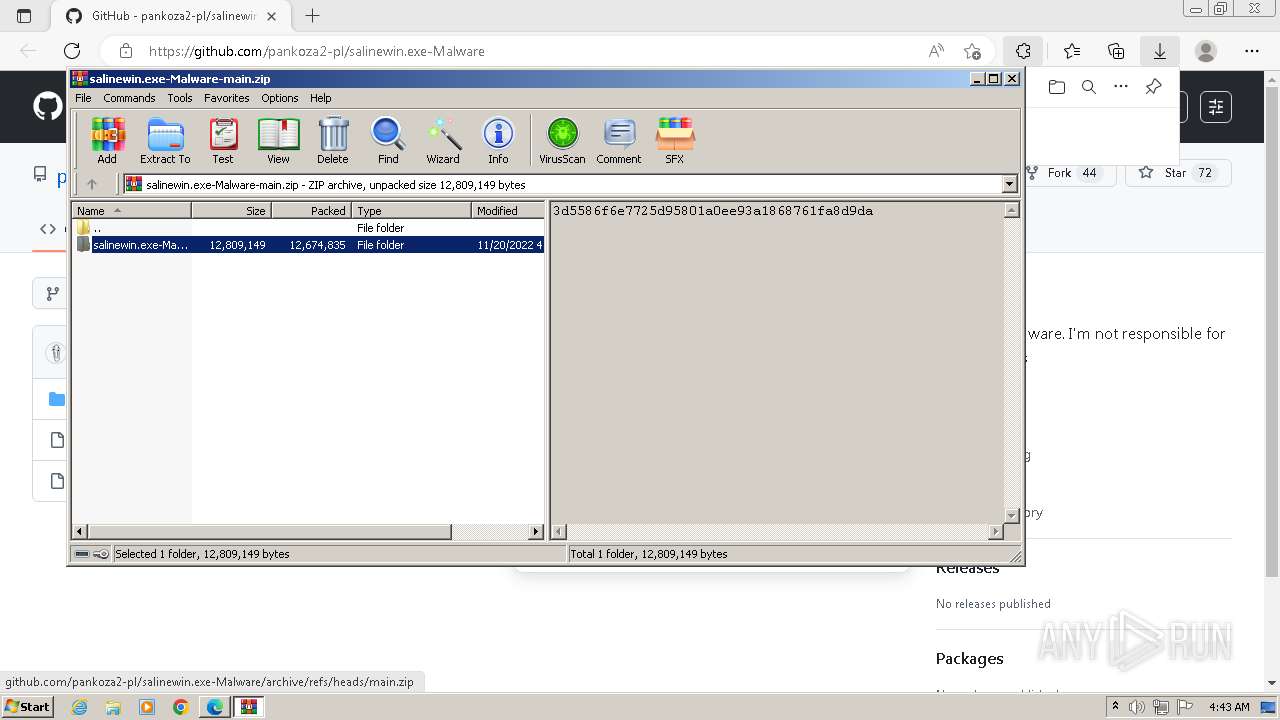Viewport: 1280px width, 720px height.
Task: Star the GitHub repository
Action: [1178, 173]
